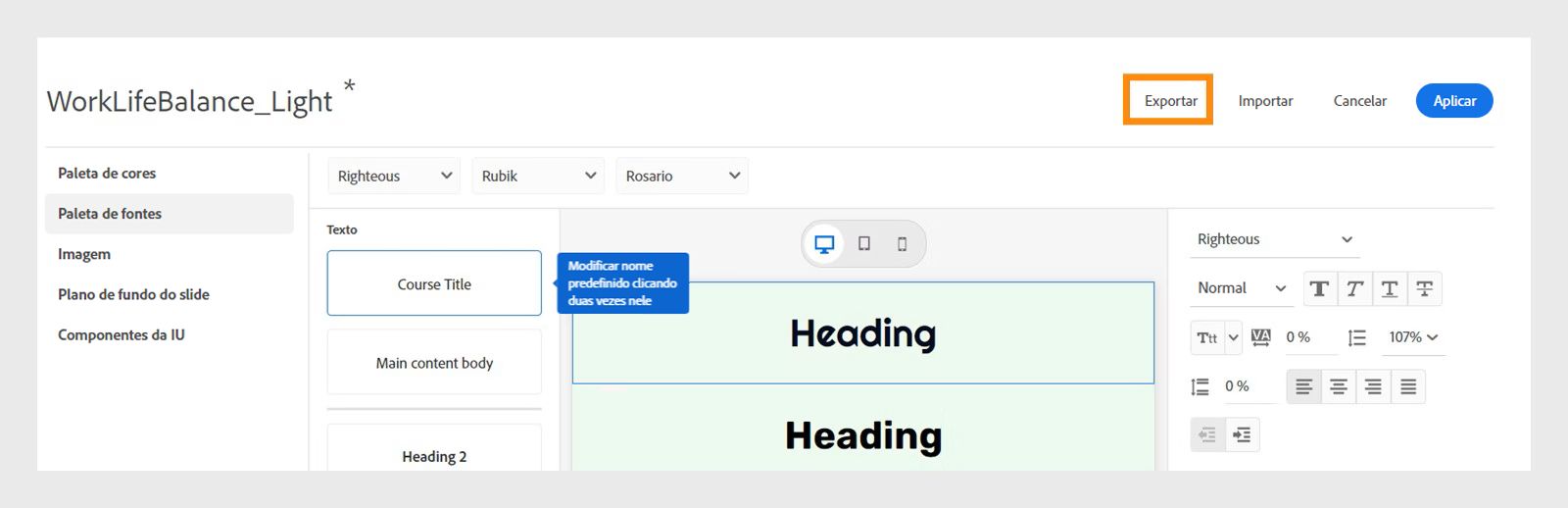
Task: Switch to tablet preview
Action: tap(864, 243)
